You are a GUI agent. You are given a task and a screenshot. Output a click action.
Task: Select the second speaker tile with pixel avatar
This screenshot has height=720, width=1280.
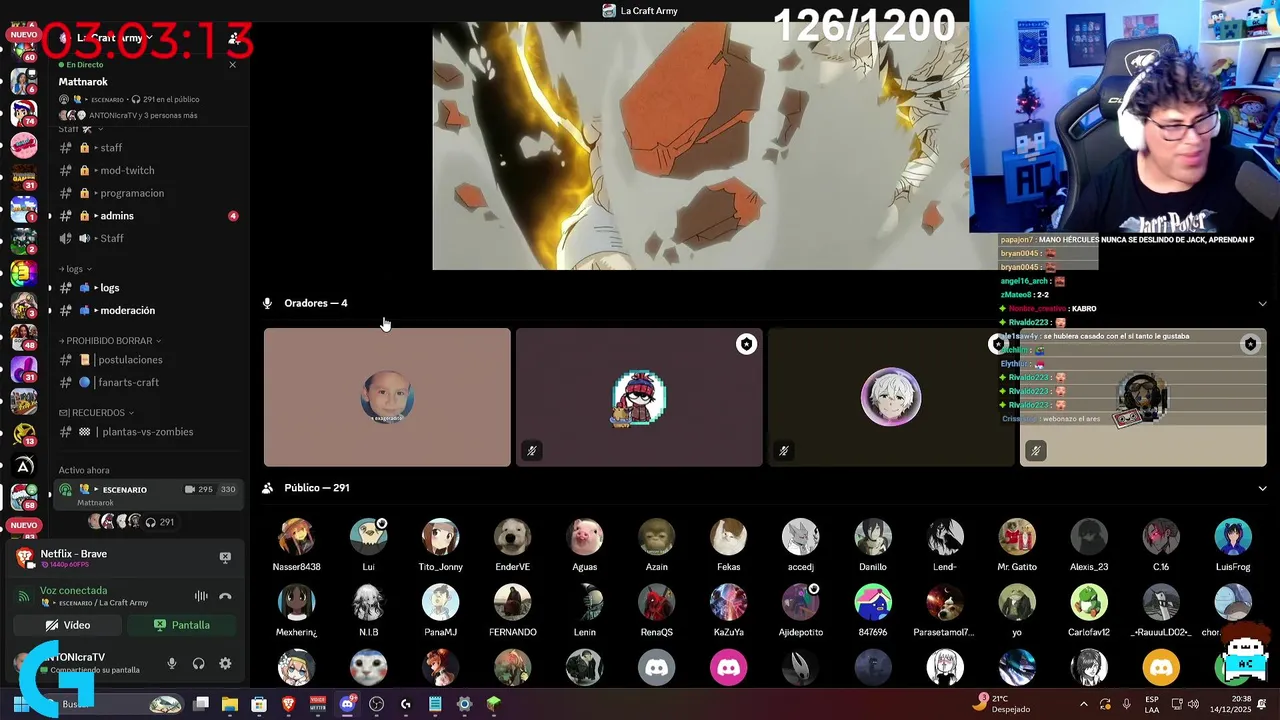[x=639, y=397]
